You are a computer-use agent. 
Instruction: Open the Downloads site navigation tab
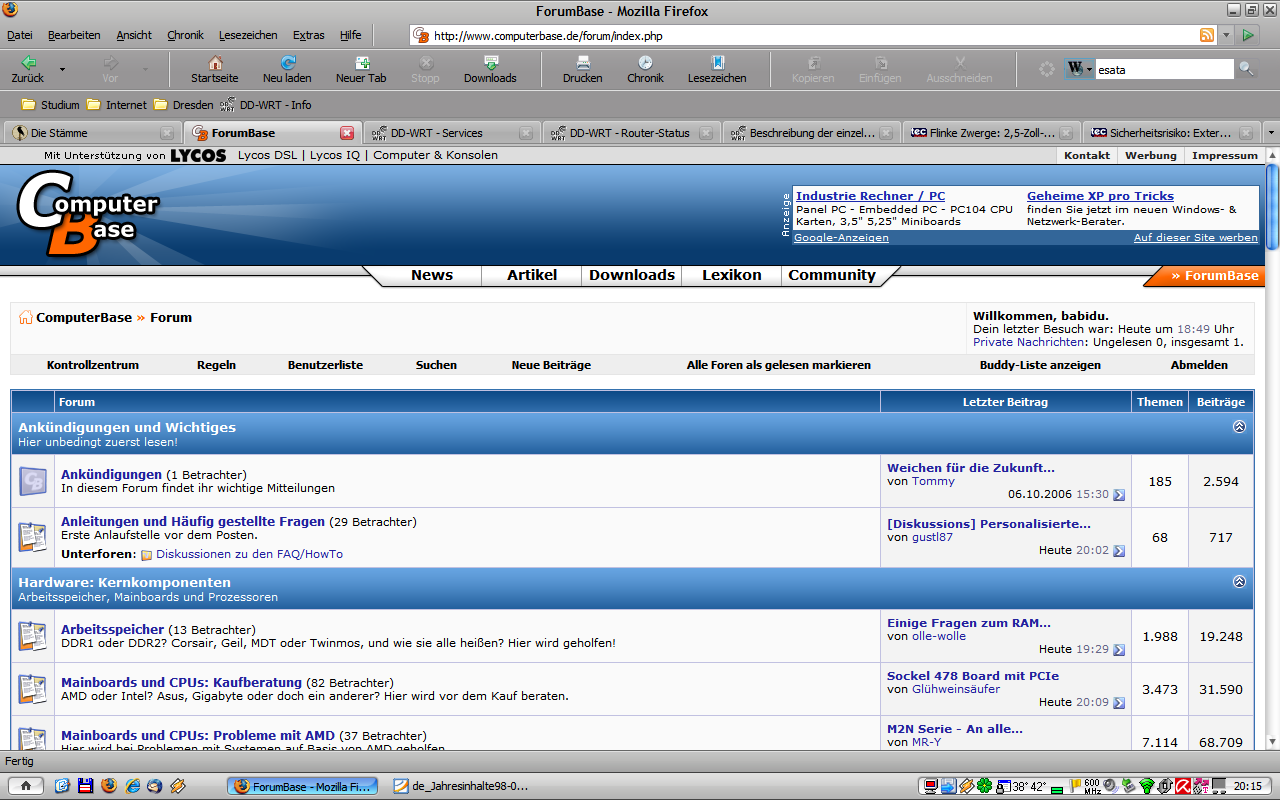click(x=632, y=275)
